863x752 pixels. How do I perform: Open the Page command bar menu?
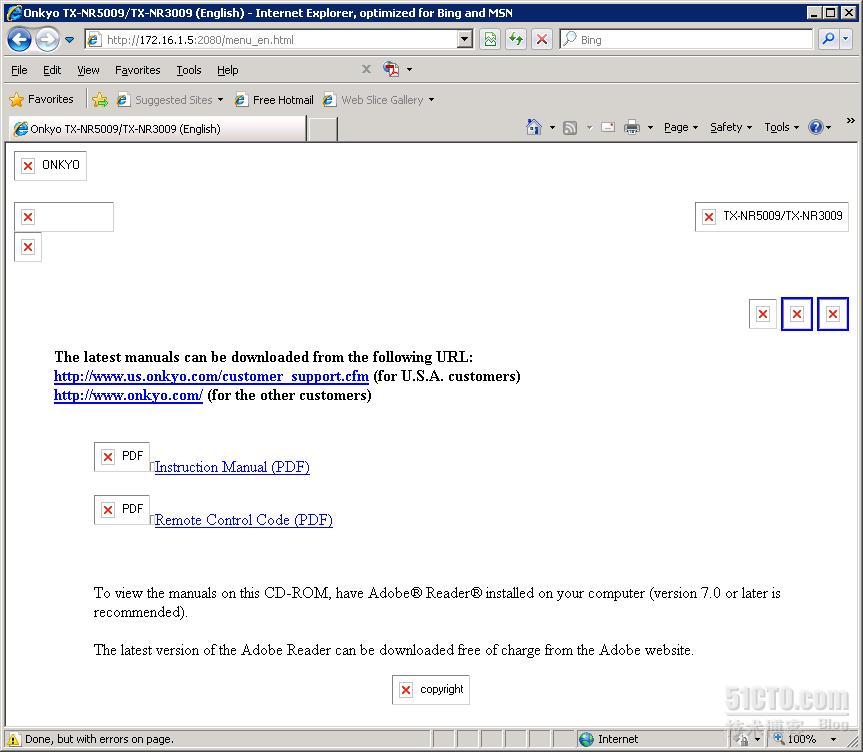[681, 127]
